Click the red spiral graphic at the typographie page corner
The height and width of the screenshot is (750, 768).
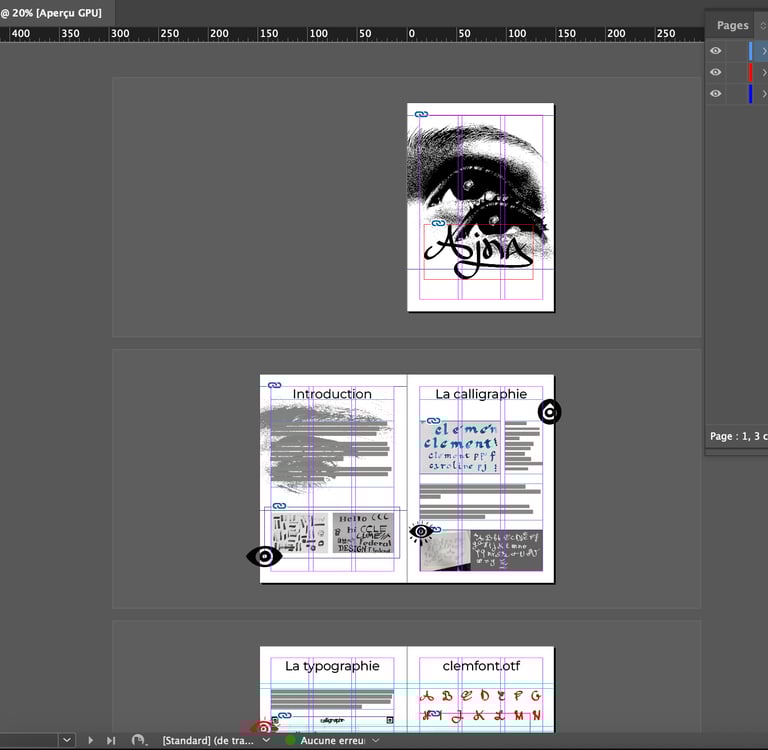pos(264,727)
